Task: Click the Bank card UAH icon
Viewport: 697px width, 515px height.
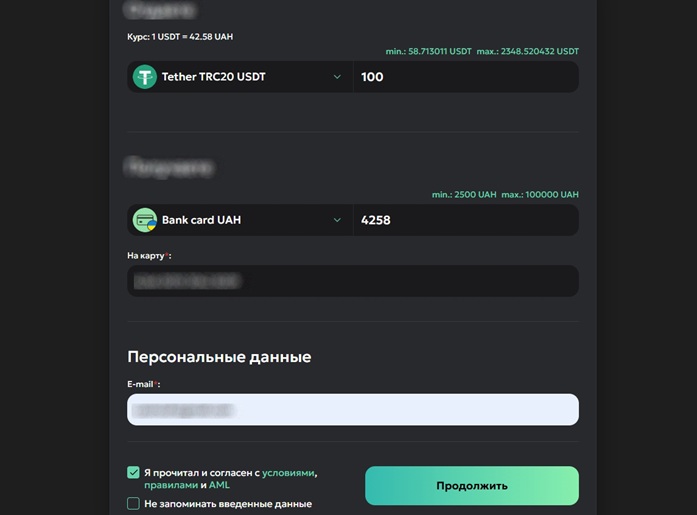Action: point(145,220)
